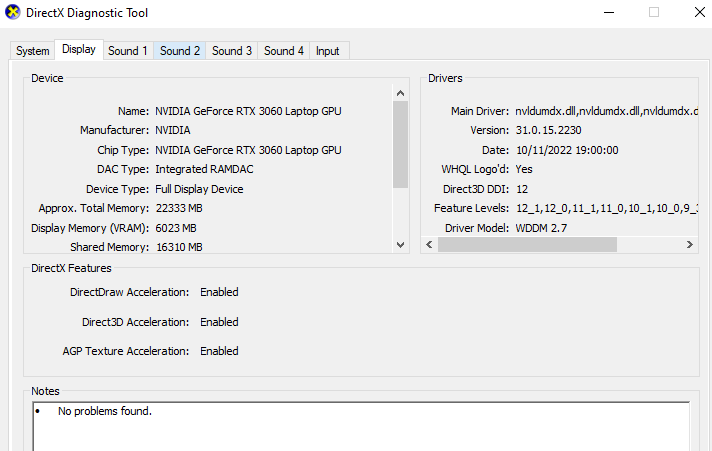Select the Display tab

79,50
